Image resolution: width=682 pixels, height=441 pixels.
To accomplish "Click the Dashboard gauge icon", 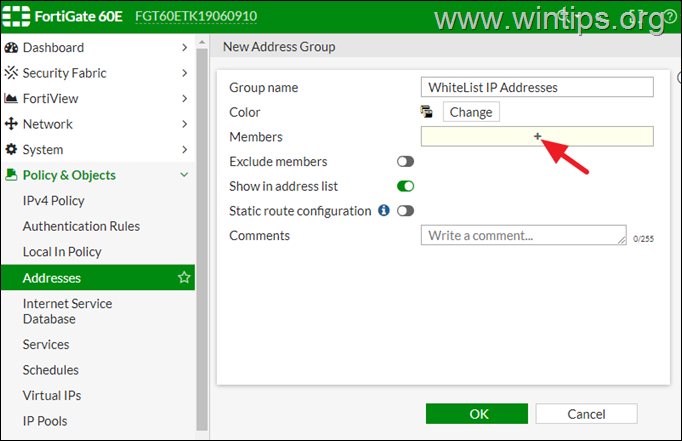I will click(11, 48).
